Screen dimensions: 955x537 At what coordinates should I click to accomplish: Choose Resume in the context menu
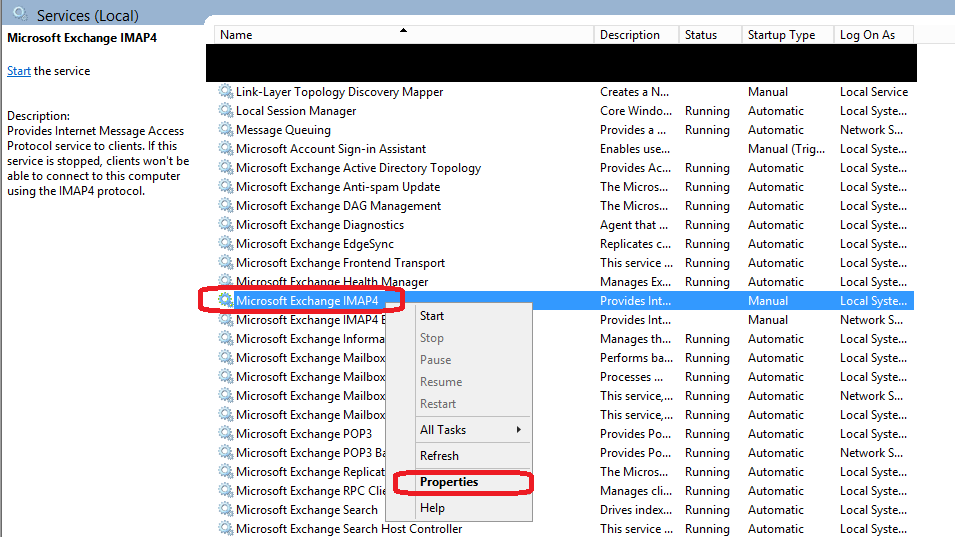tap(441, 382)
